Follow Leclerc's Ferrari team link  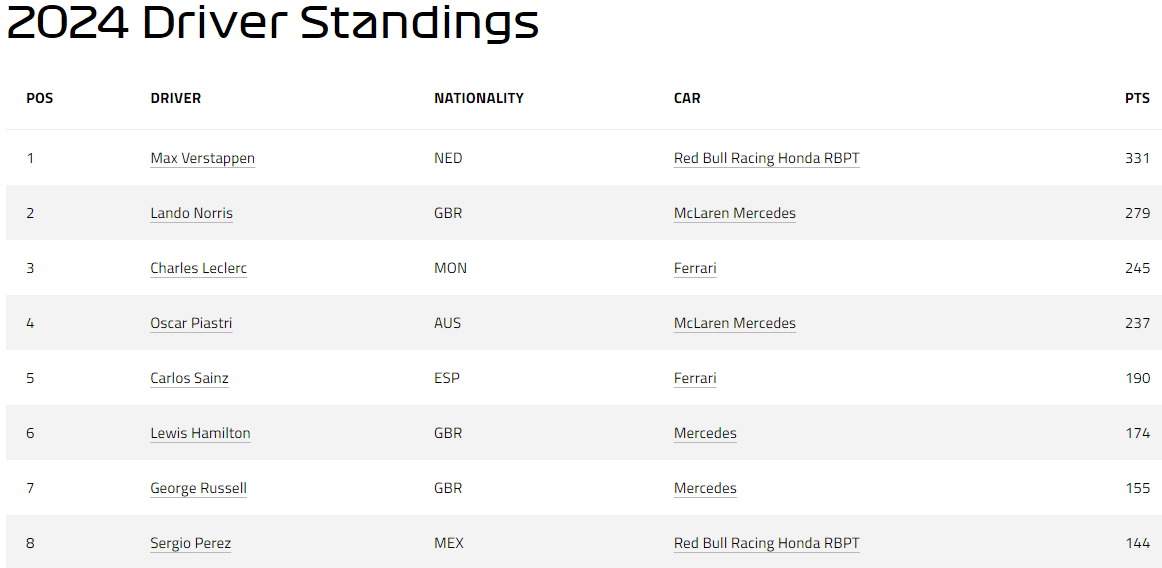695,268
